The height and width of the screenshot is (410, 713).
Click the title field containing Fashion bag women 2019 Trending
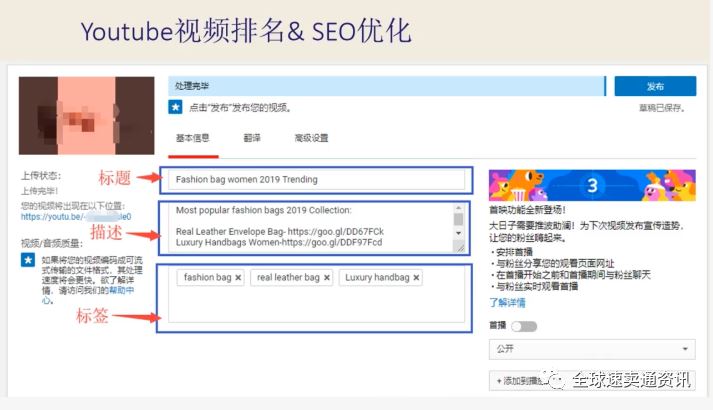[x=316, y=180]
